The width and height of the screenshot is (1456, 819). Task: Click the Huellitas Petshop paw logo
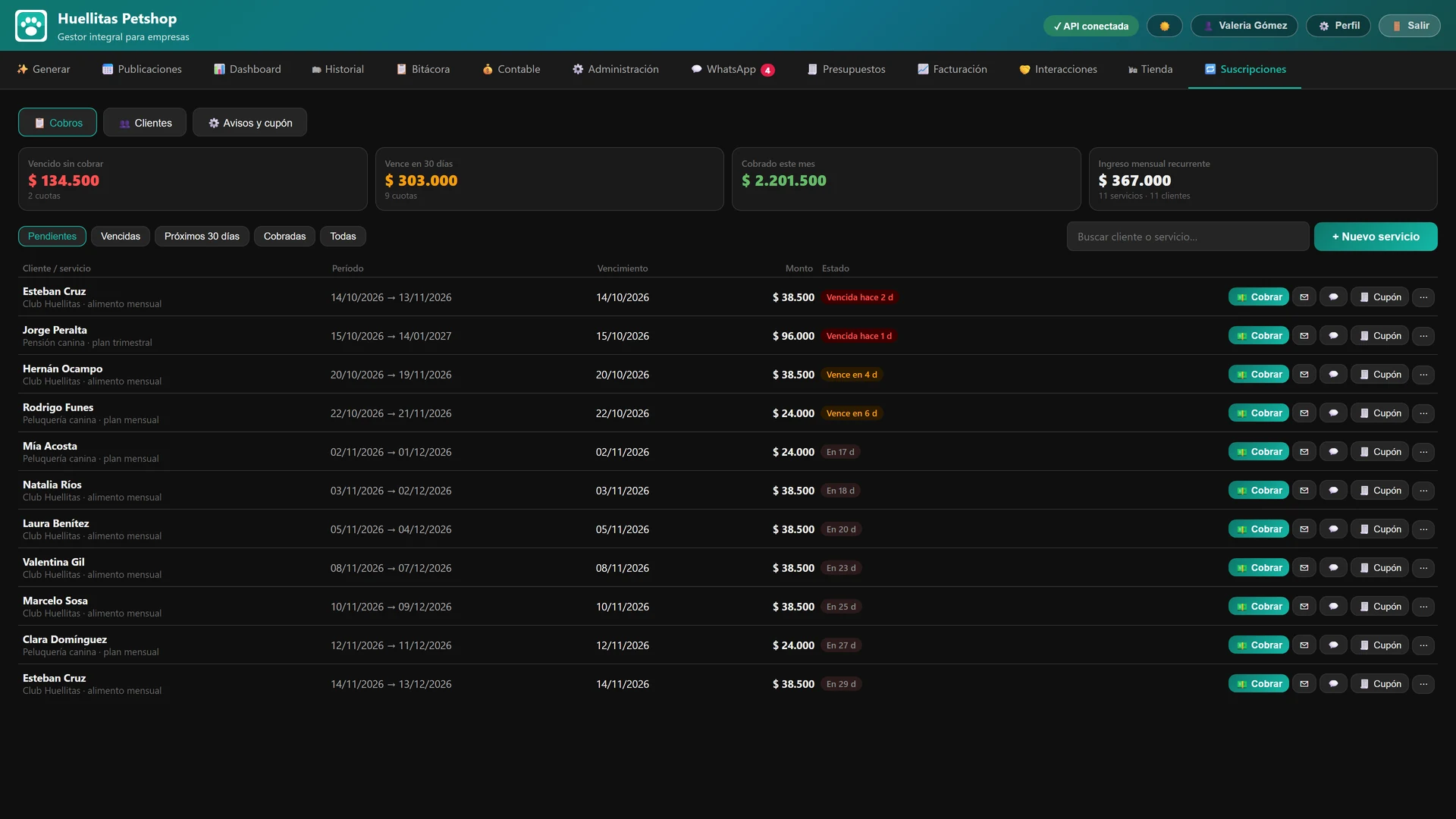(31, 26)
